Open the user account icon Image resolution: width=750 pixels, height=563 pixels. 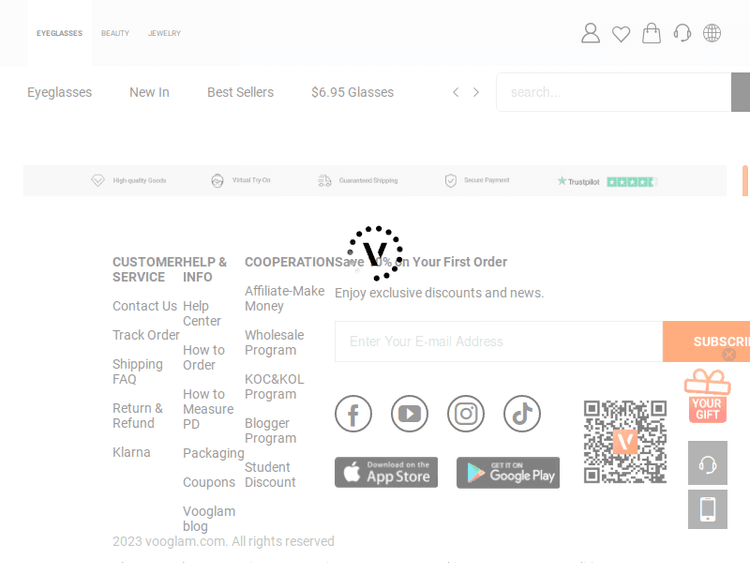pos(591,33)
